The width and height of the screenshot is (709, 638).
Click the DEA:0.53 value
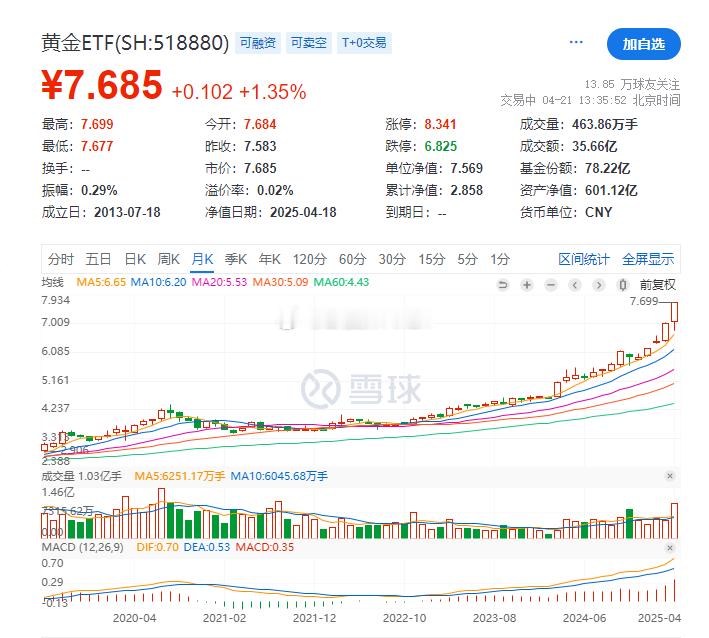[x=207, y=547]
